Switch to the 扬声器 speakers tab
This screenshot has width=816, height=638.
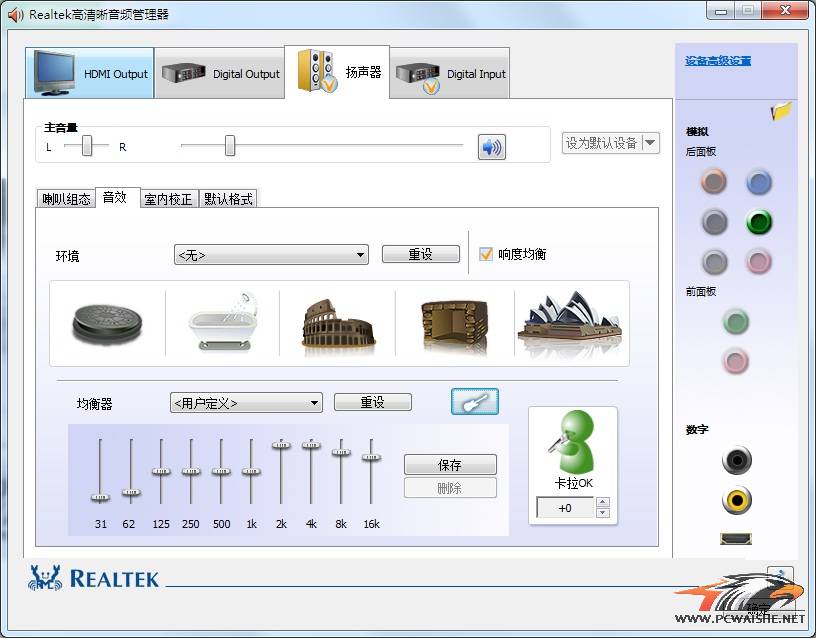click(x=337, y=71)
